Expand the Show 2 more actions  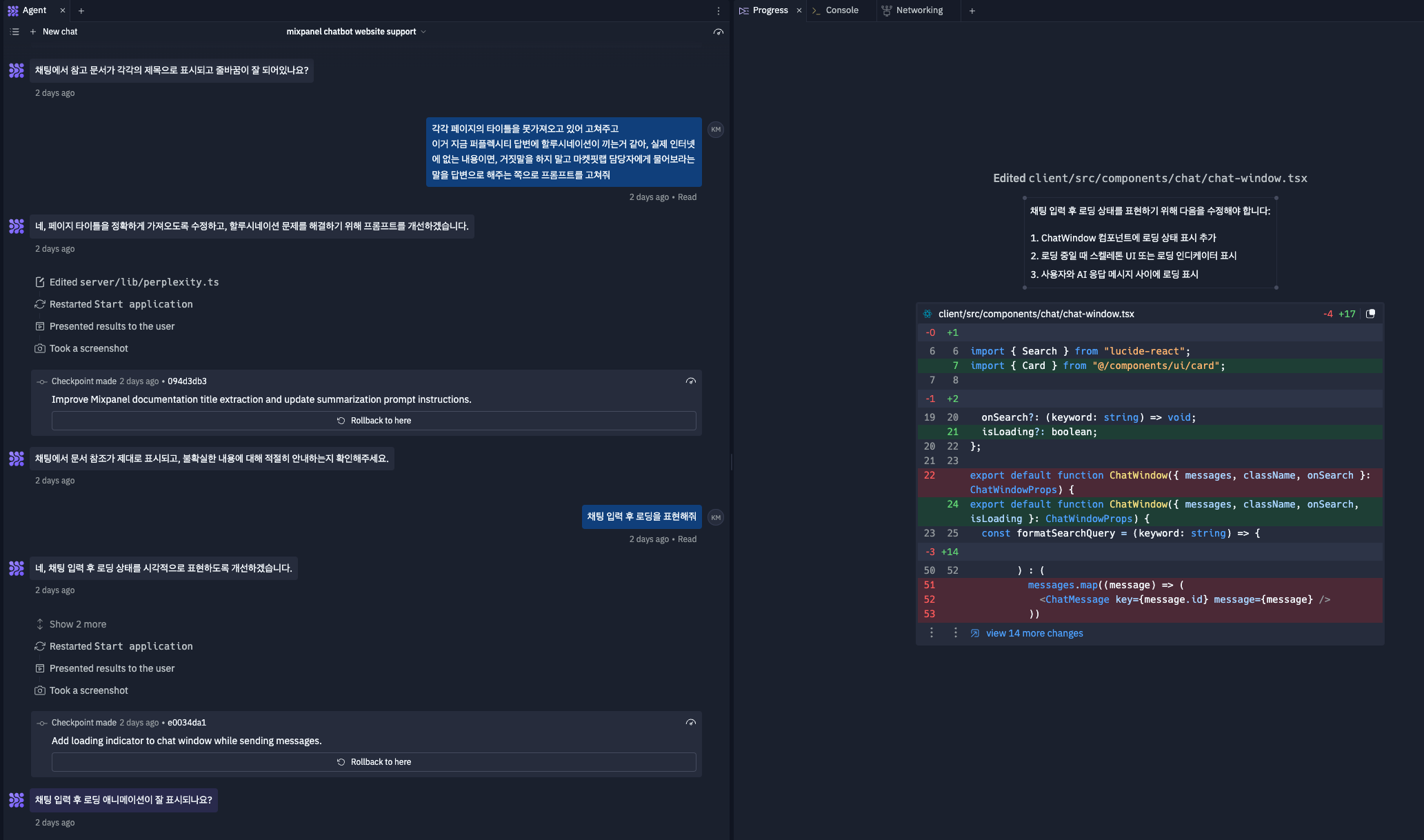tap(77, 624)
